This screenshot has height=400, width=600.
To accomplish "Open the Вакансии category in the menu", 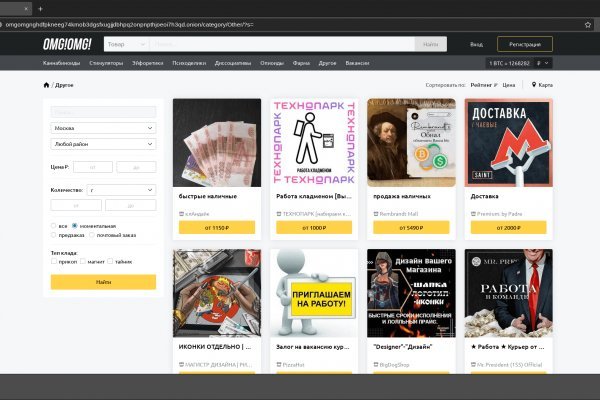I will click(357, 64).
